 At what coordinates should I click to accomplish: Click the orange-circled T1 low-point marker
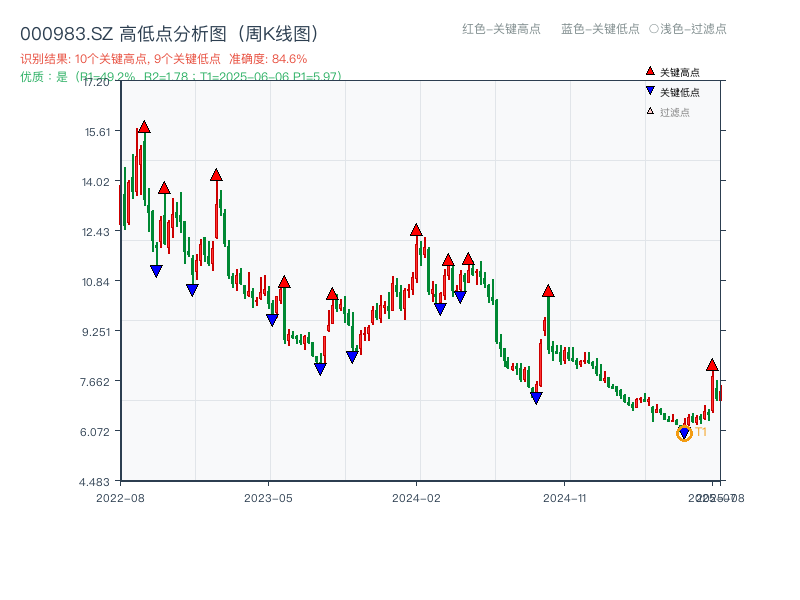685,432
